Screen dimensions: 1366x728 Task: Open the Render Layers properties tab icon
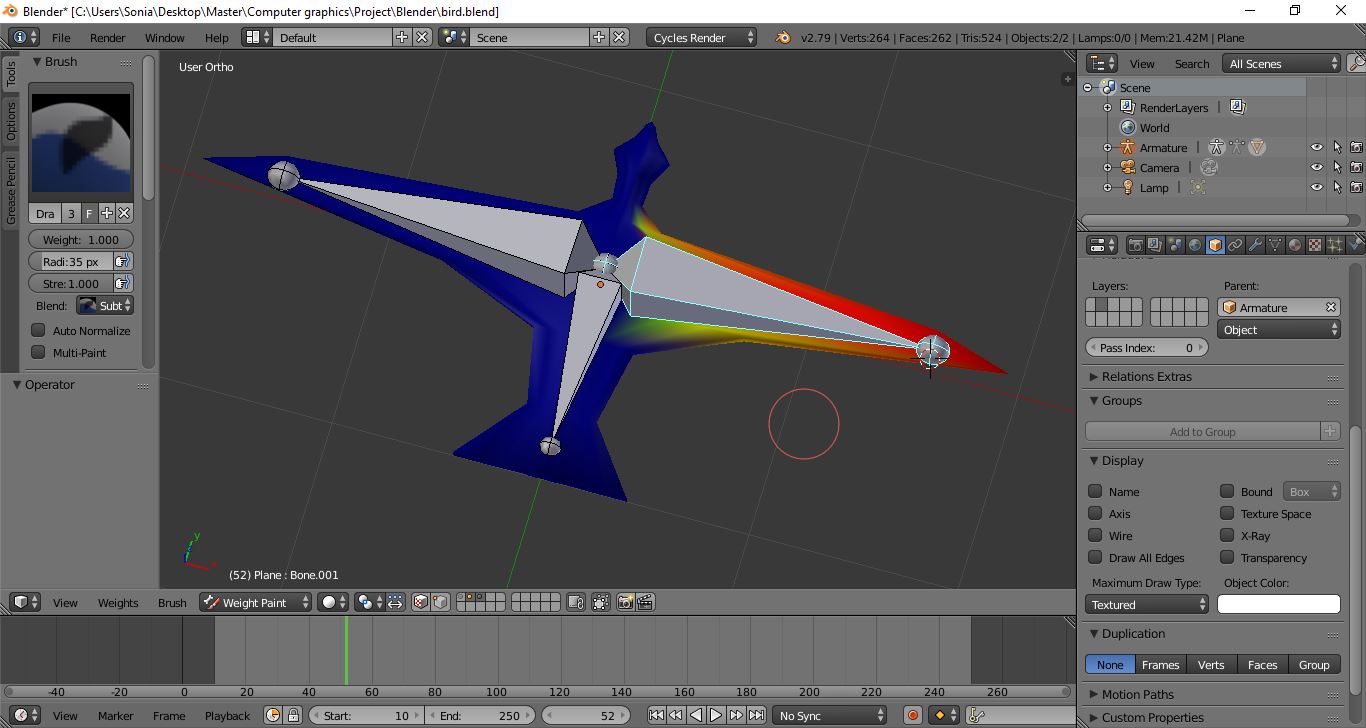[x=1155, y=245]
